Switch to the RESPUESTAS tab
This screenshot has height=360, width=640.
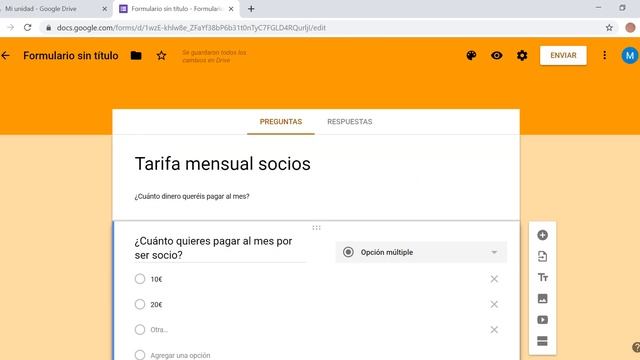click(349, 122)
